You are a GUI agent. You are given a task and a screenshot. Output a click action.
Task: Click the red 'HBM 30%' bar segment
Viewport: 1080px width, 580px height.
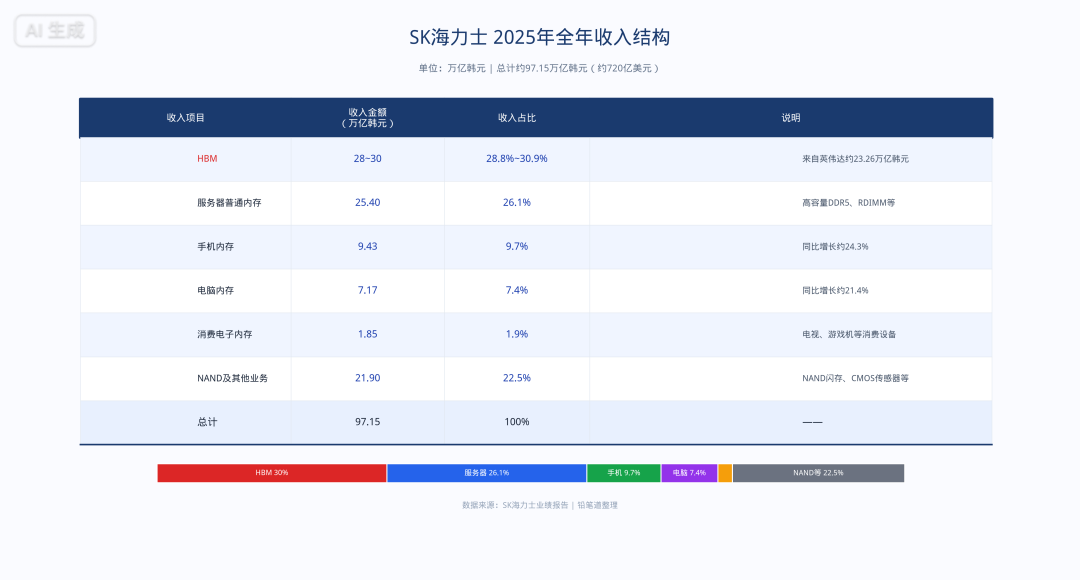(x=272, y=473)
